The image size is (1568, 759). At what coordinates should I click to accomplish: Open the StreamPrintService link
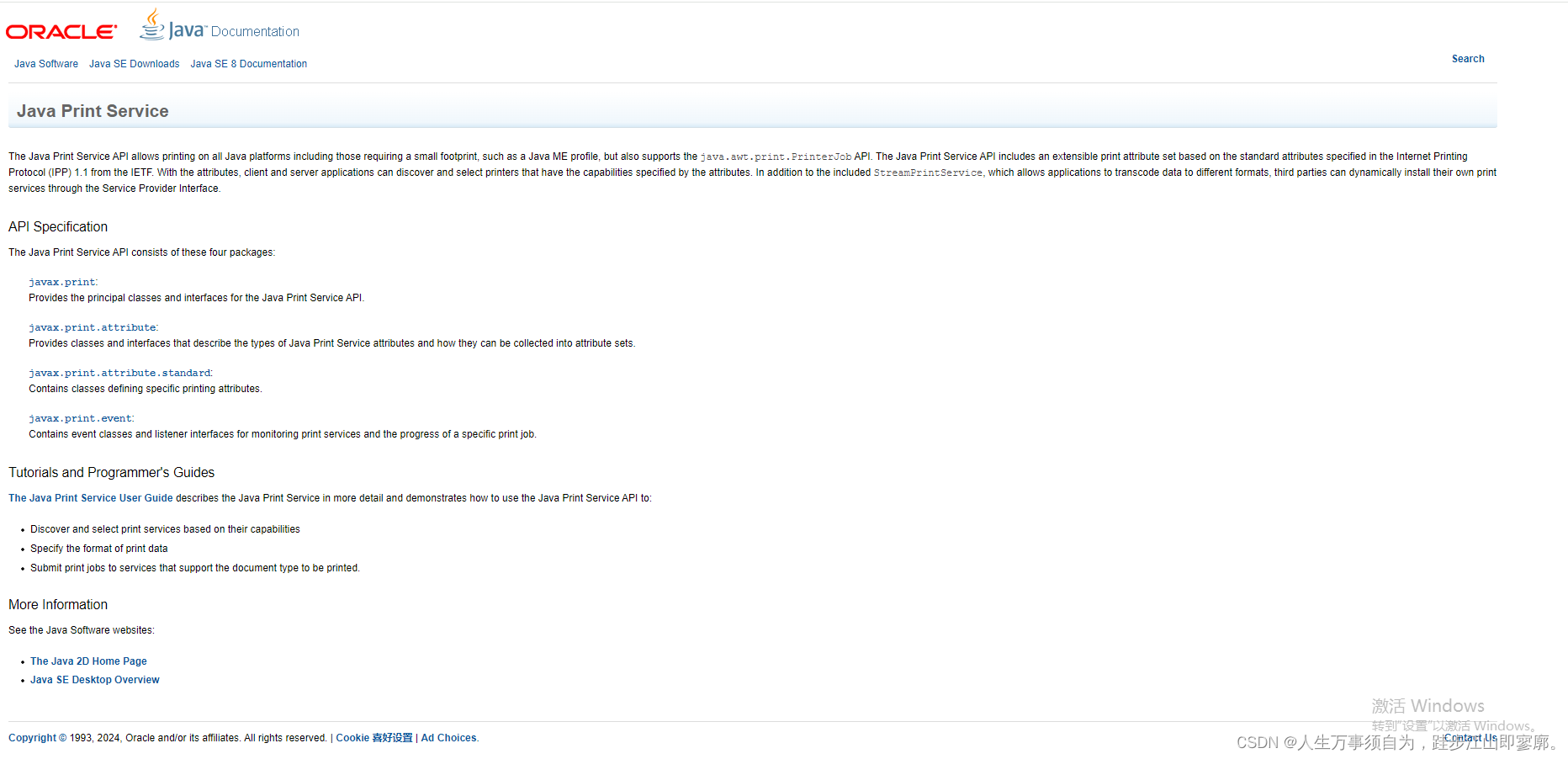pos(928,172)
